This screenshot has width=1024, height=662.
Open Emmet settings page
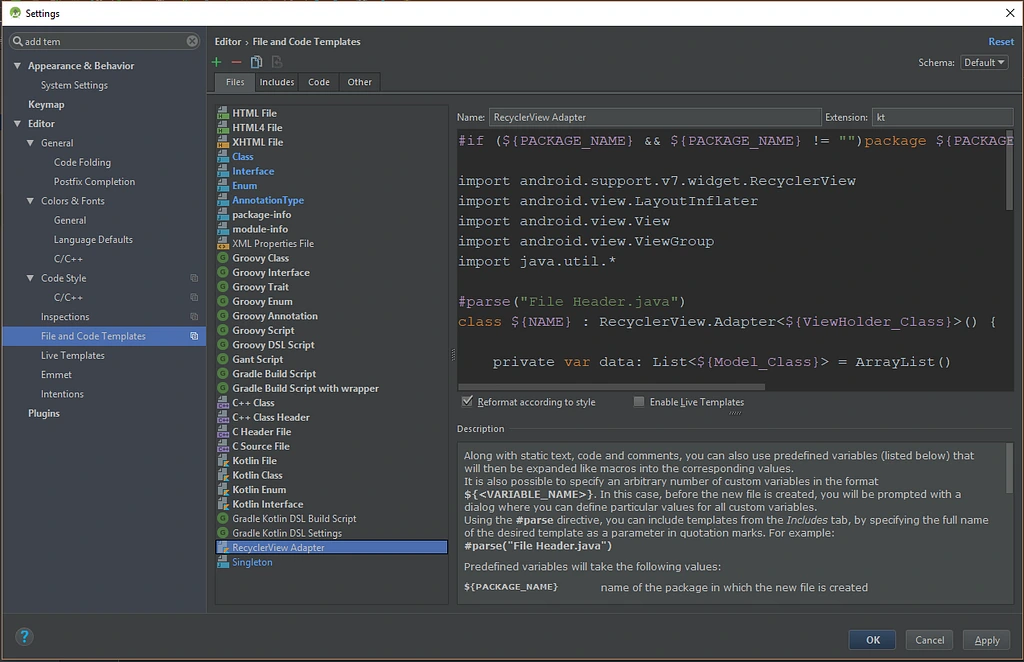(x=56, y=375)
